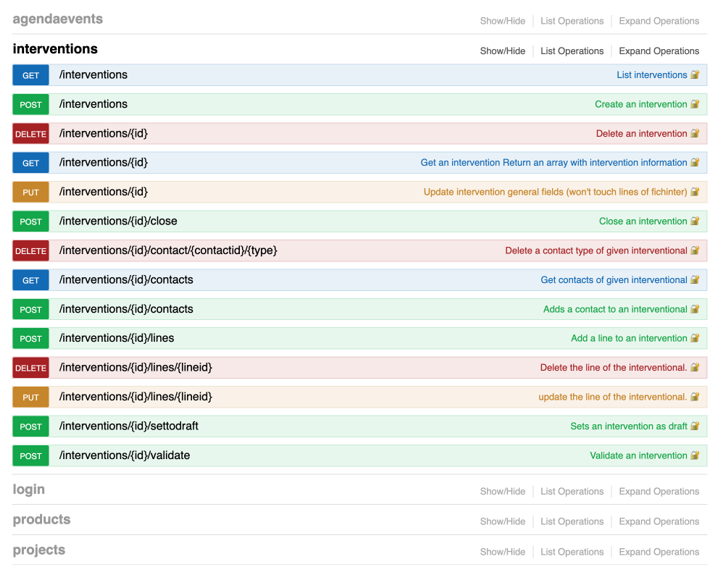Image resolution: width=717 pixels, height=565 pixels.
Task: Click the POST badge for the close endpoint
Action: [31, 221]
